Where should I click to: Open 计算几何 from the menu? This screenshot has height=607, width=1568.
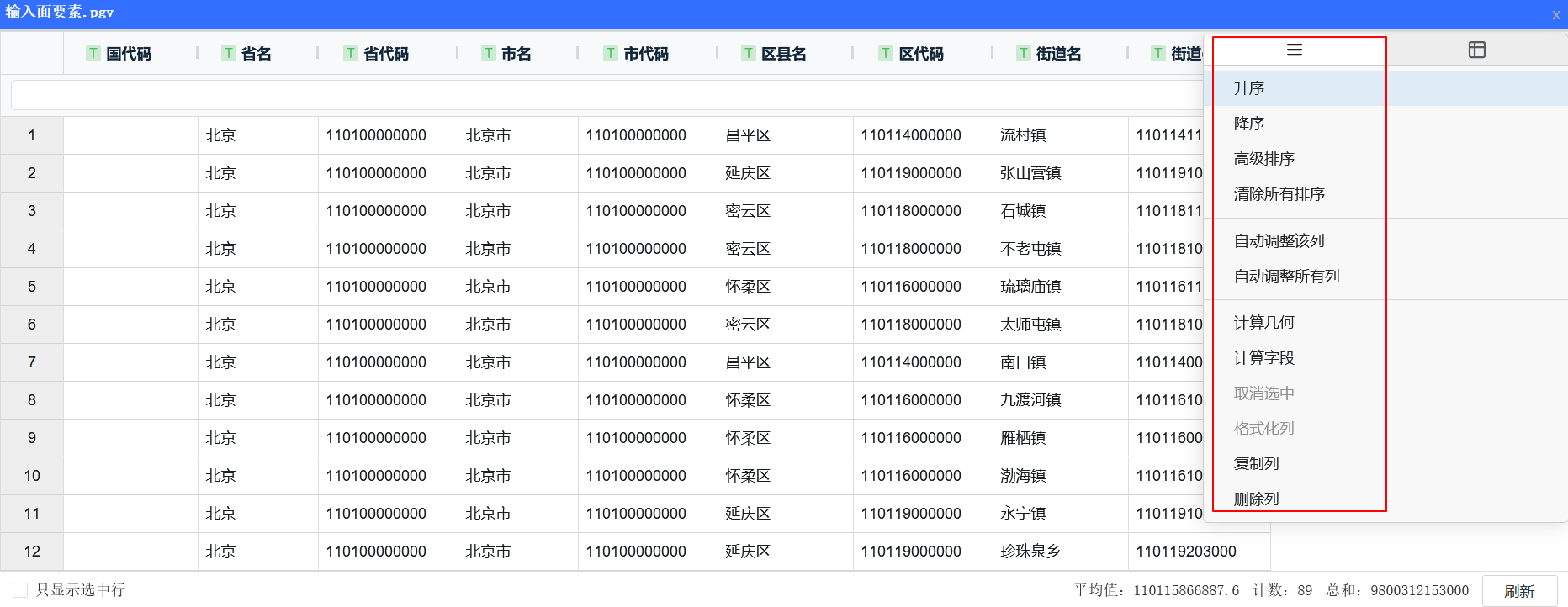point(1263,323)
